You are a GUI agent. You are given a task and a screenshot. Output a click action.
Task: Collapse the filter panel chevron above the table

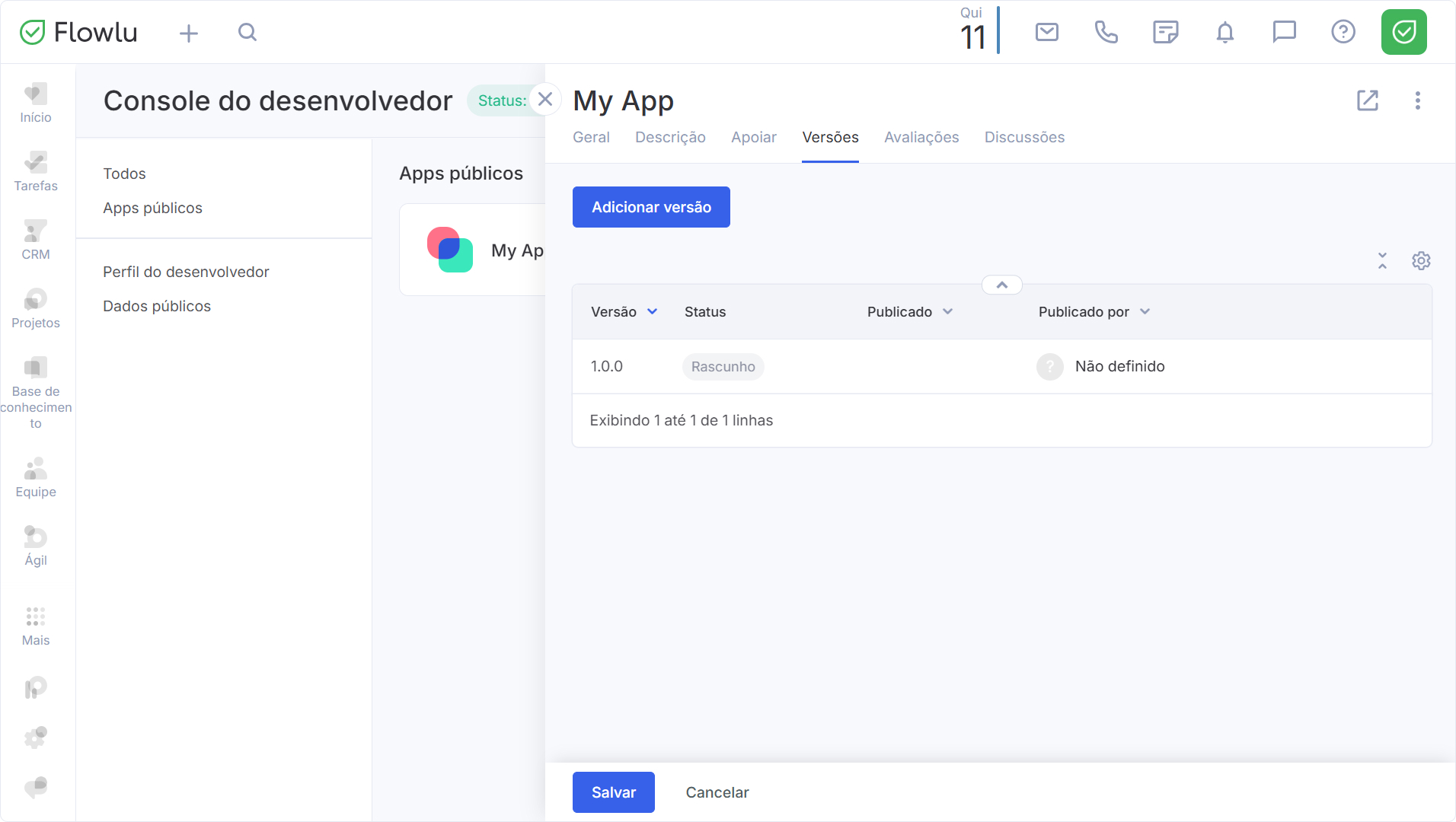pos(1002,285)
